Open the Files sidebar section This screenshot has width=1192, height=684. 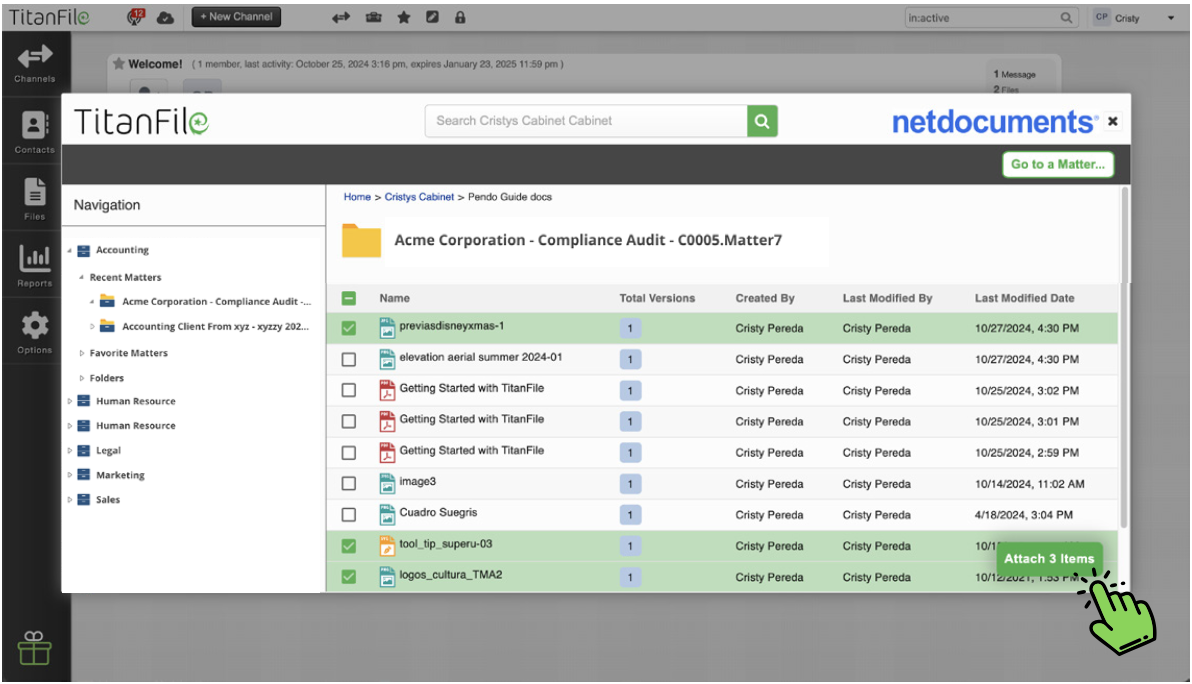35,199
